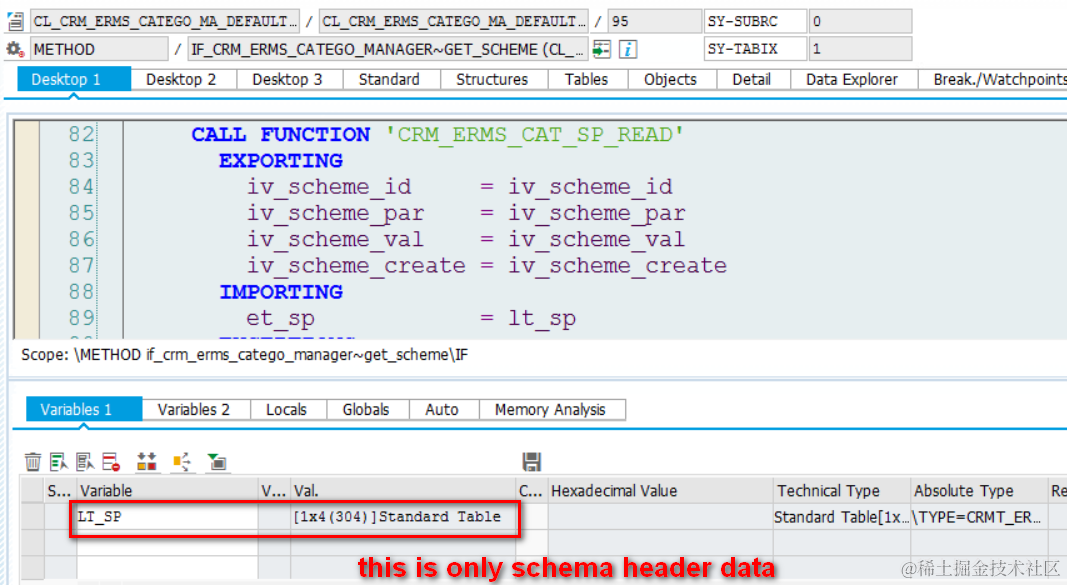Open the Tables tab
This screenshot has height=585, width=1067.
tap(586, 80)
